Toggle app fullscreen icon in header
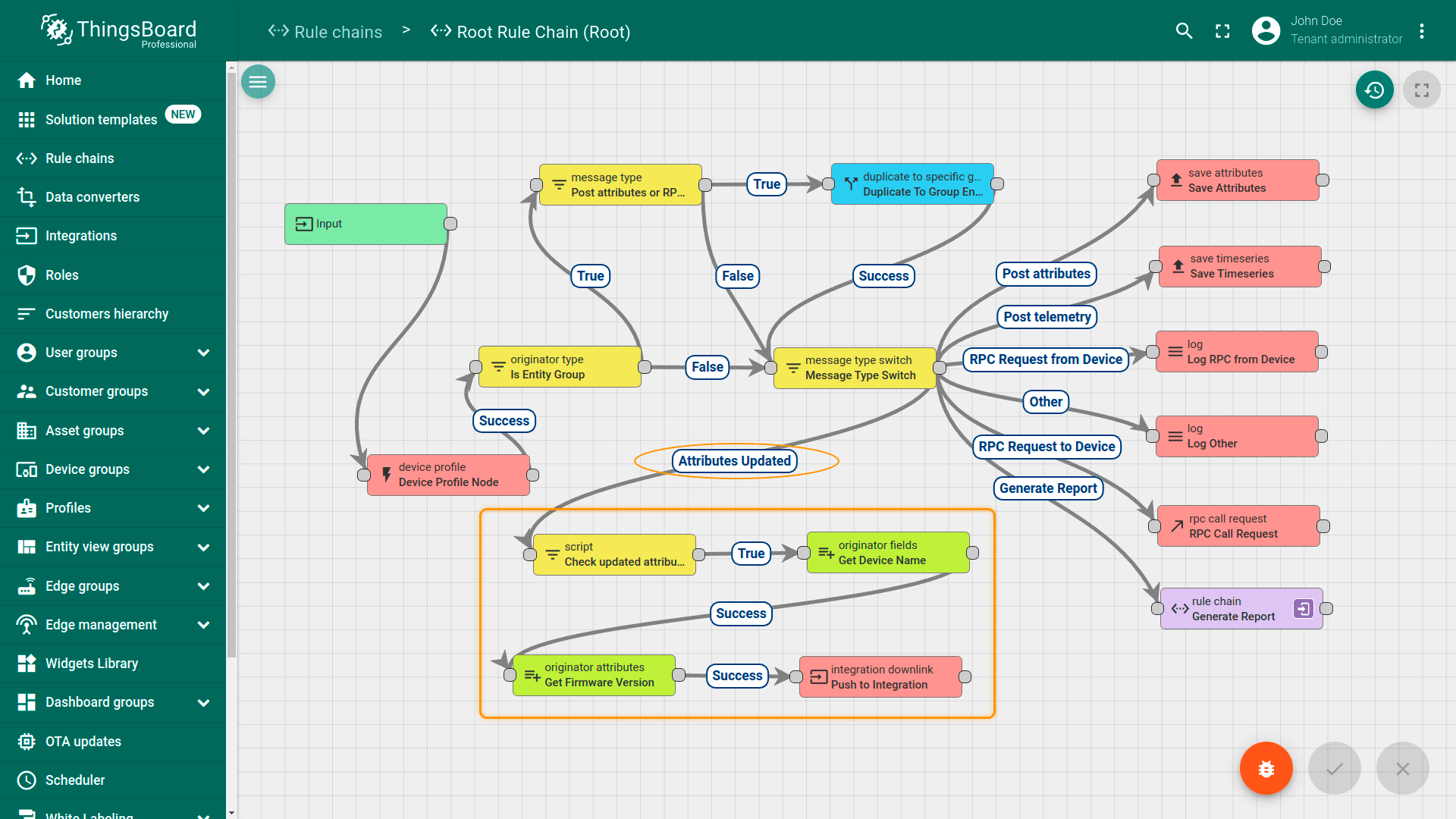 pyautogui.click(x=1222, y=31)
